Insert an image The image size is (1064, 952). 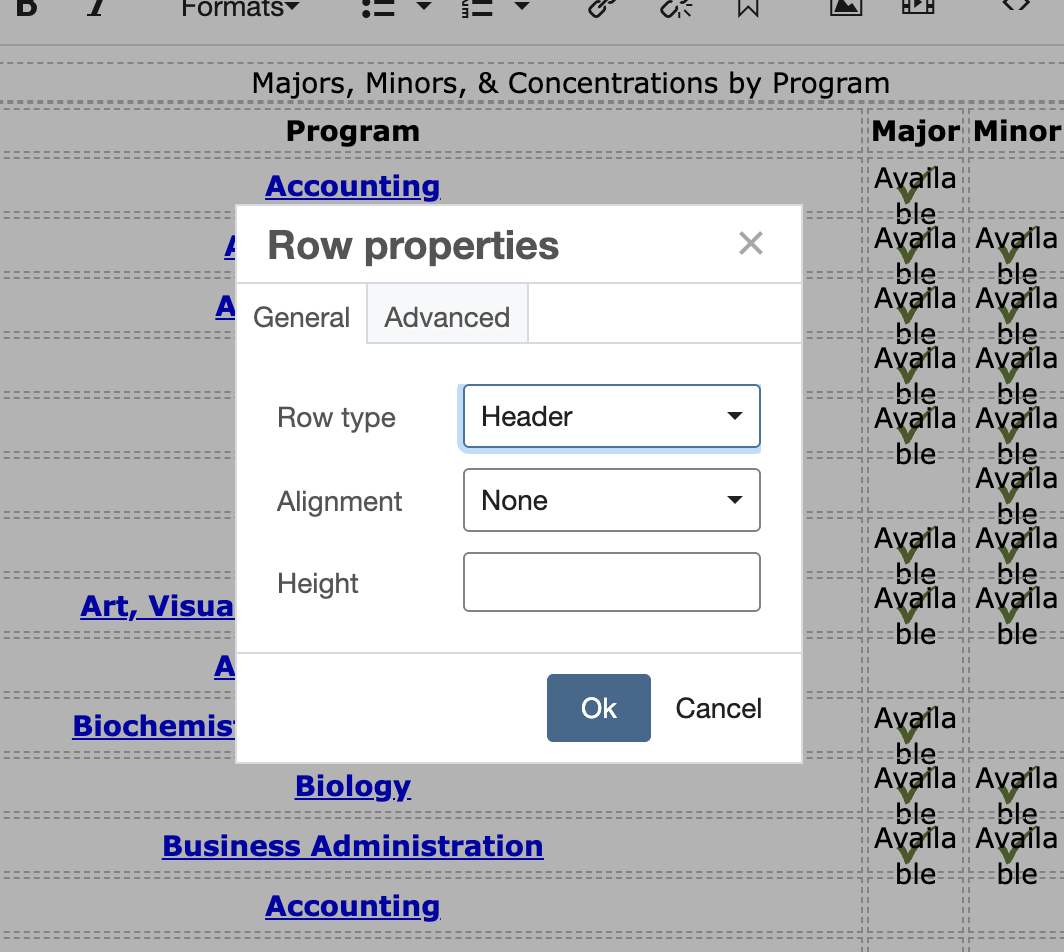[845, 8]
